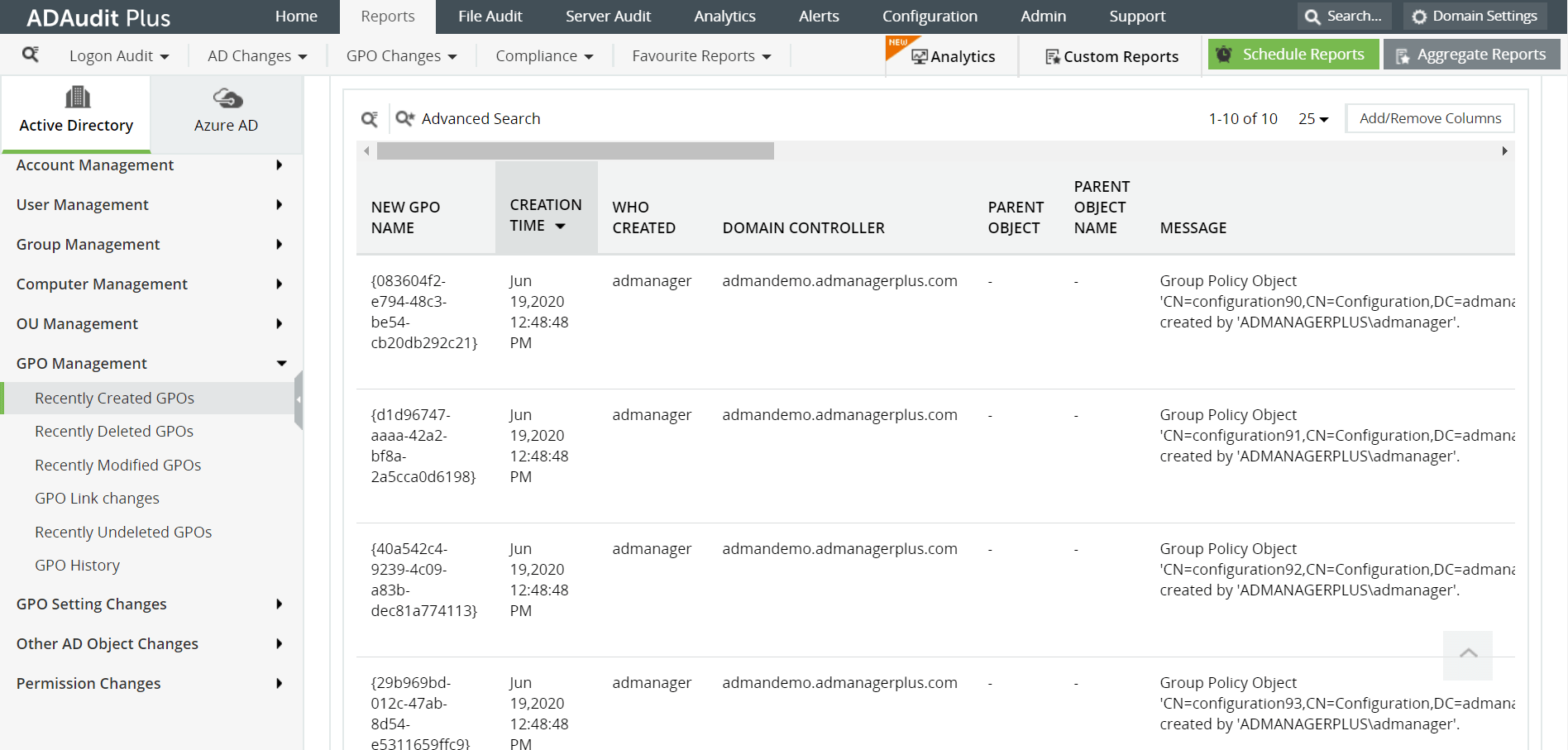The height and width of the screenshot is (750, 1568).
Task: Open the Search box in the top bar
Action: 1344,15
